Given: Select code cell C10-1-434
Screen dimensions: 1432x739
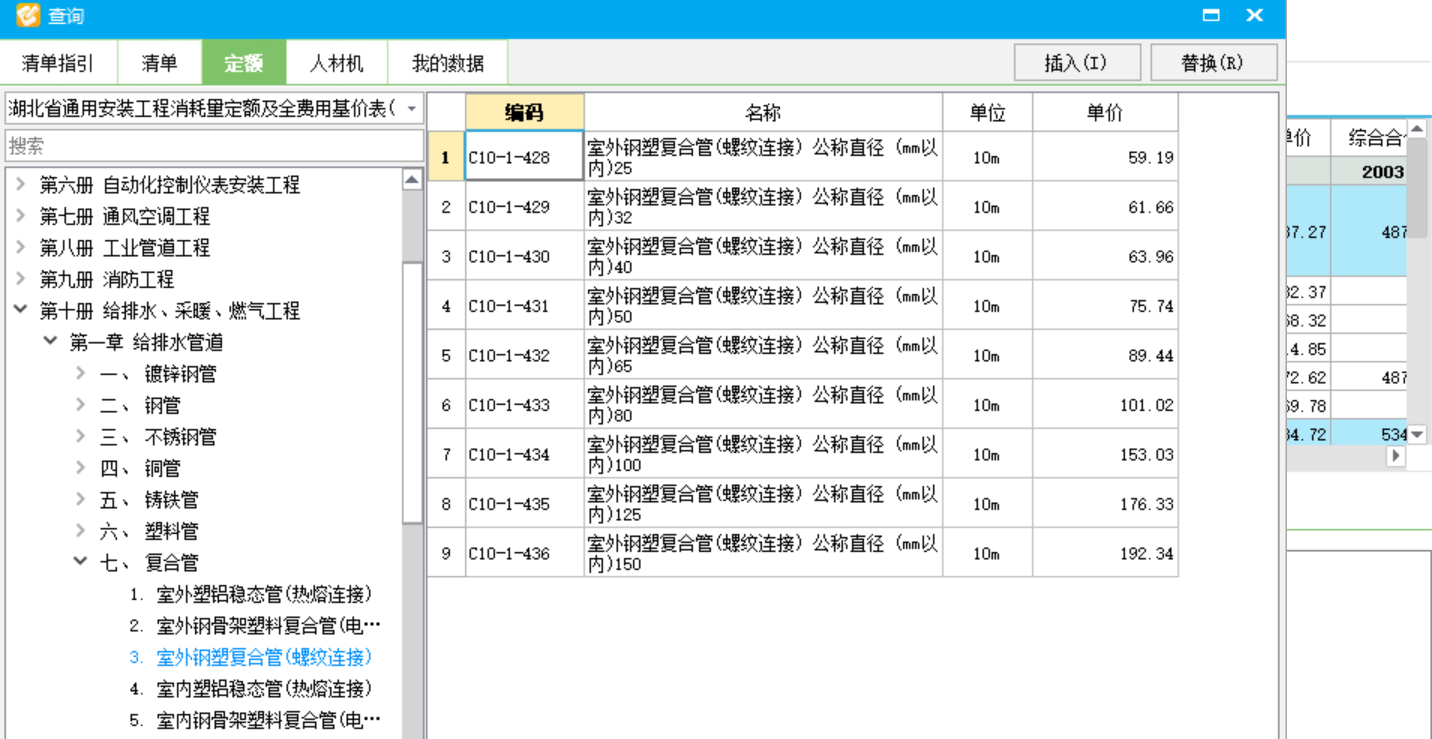Looking at the screenshot, I should (524, 454).
